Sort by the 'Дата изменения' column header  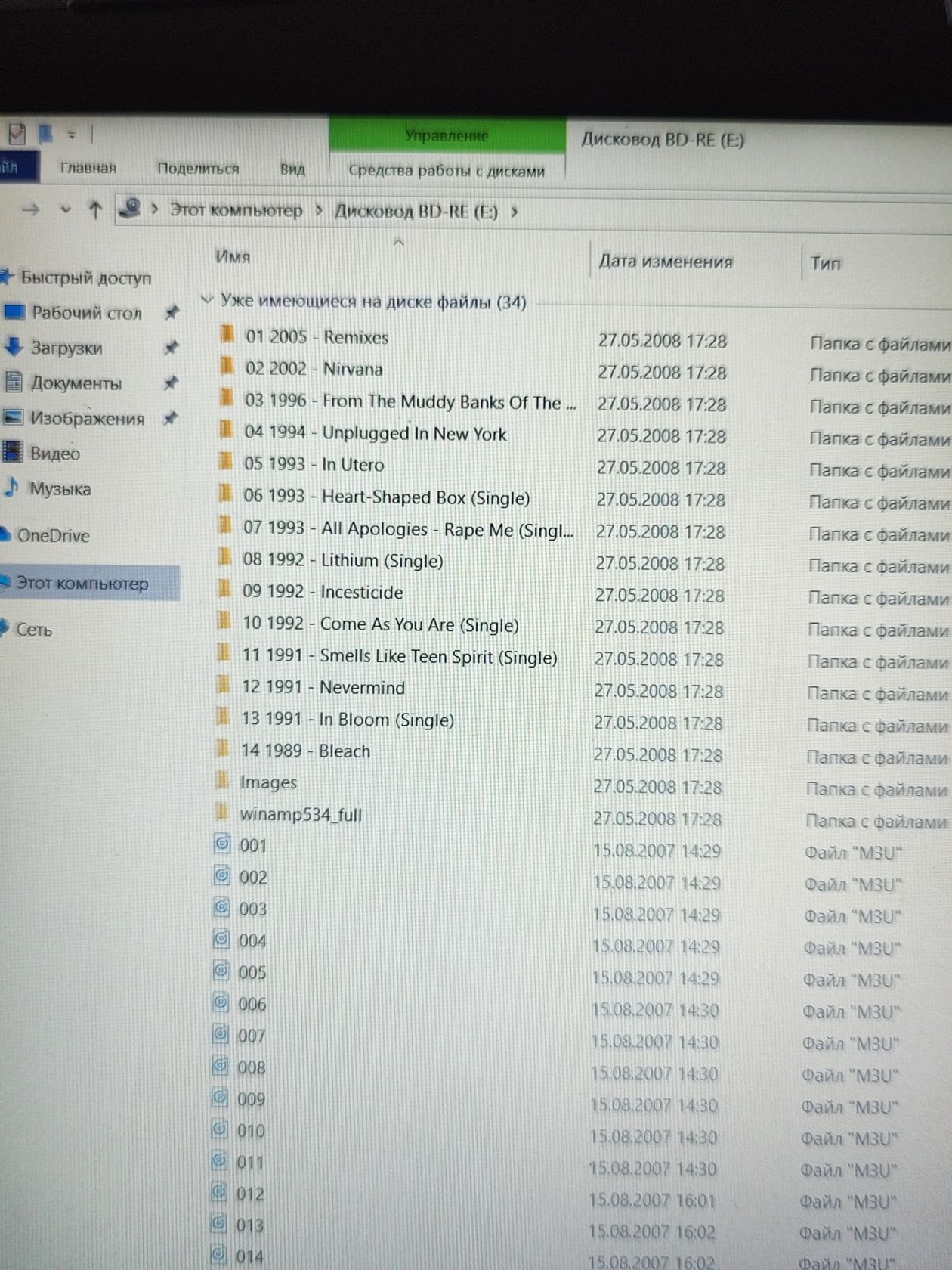pyautogui.click(x=666, y=262)
